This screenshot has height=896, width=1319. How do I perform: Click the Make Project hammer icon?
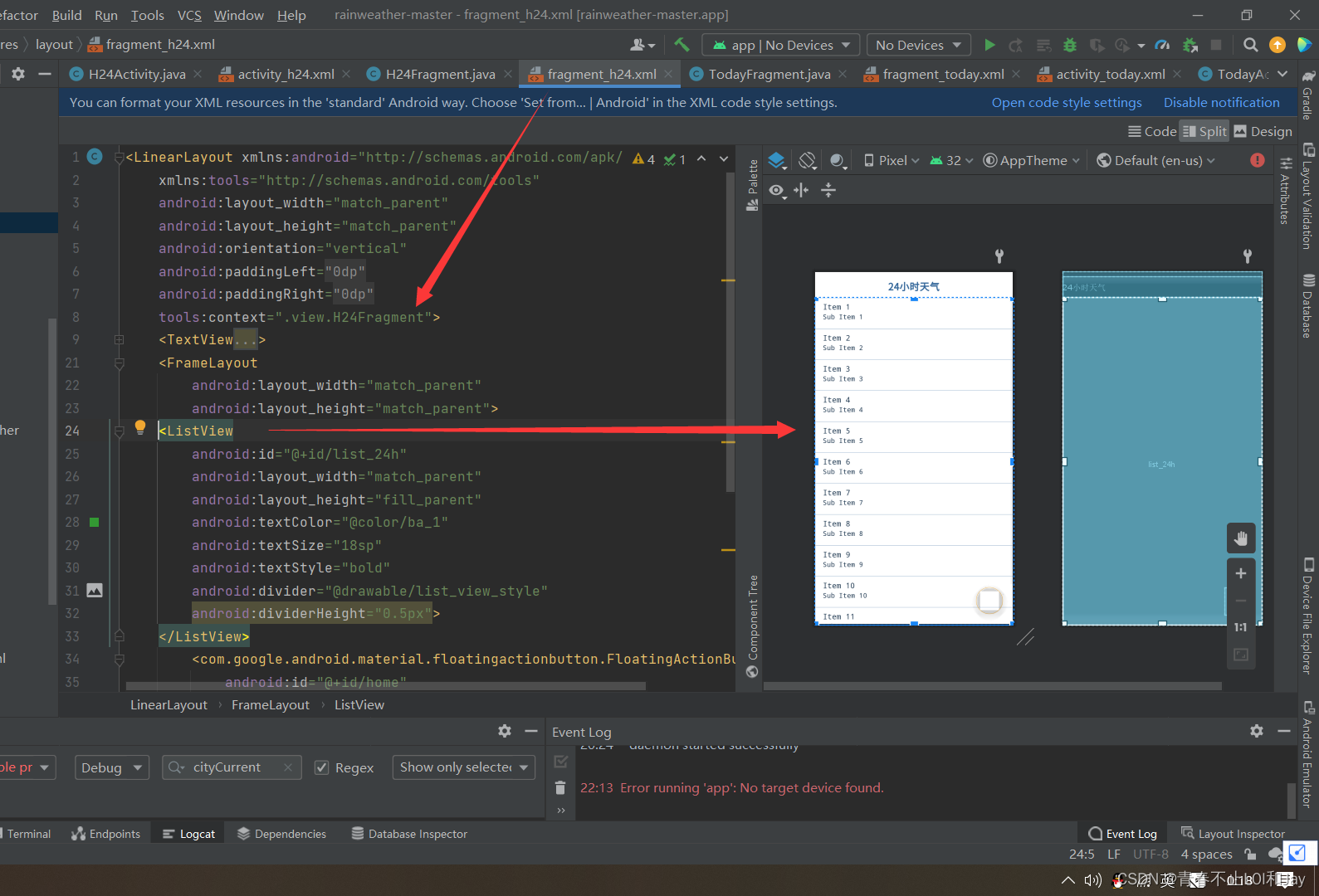[x=681, y=45]
